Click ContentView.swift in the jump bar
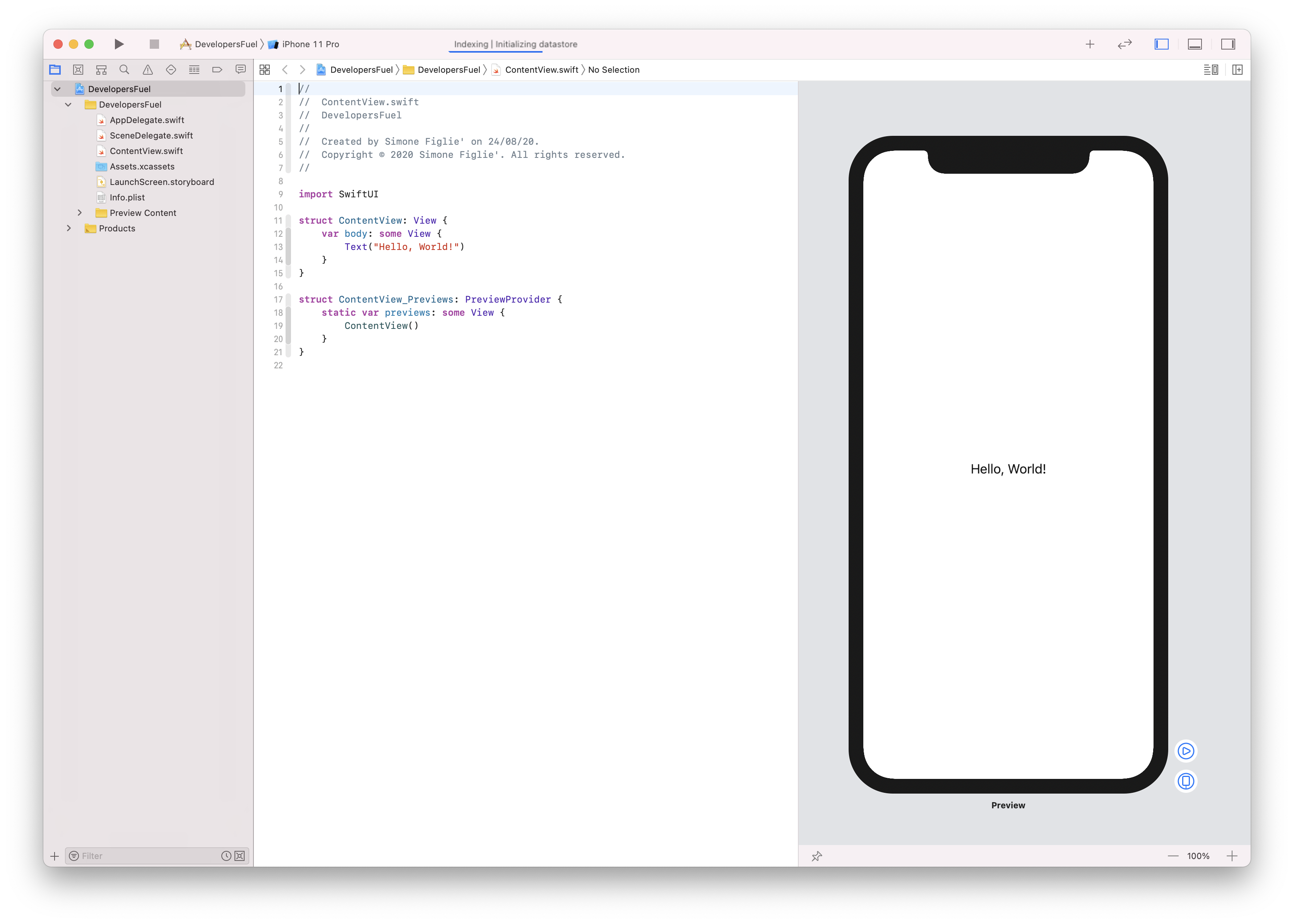This screenshot has height=924, width=1294. pyautogui.click(x=535, y=69)
